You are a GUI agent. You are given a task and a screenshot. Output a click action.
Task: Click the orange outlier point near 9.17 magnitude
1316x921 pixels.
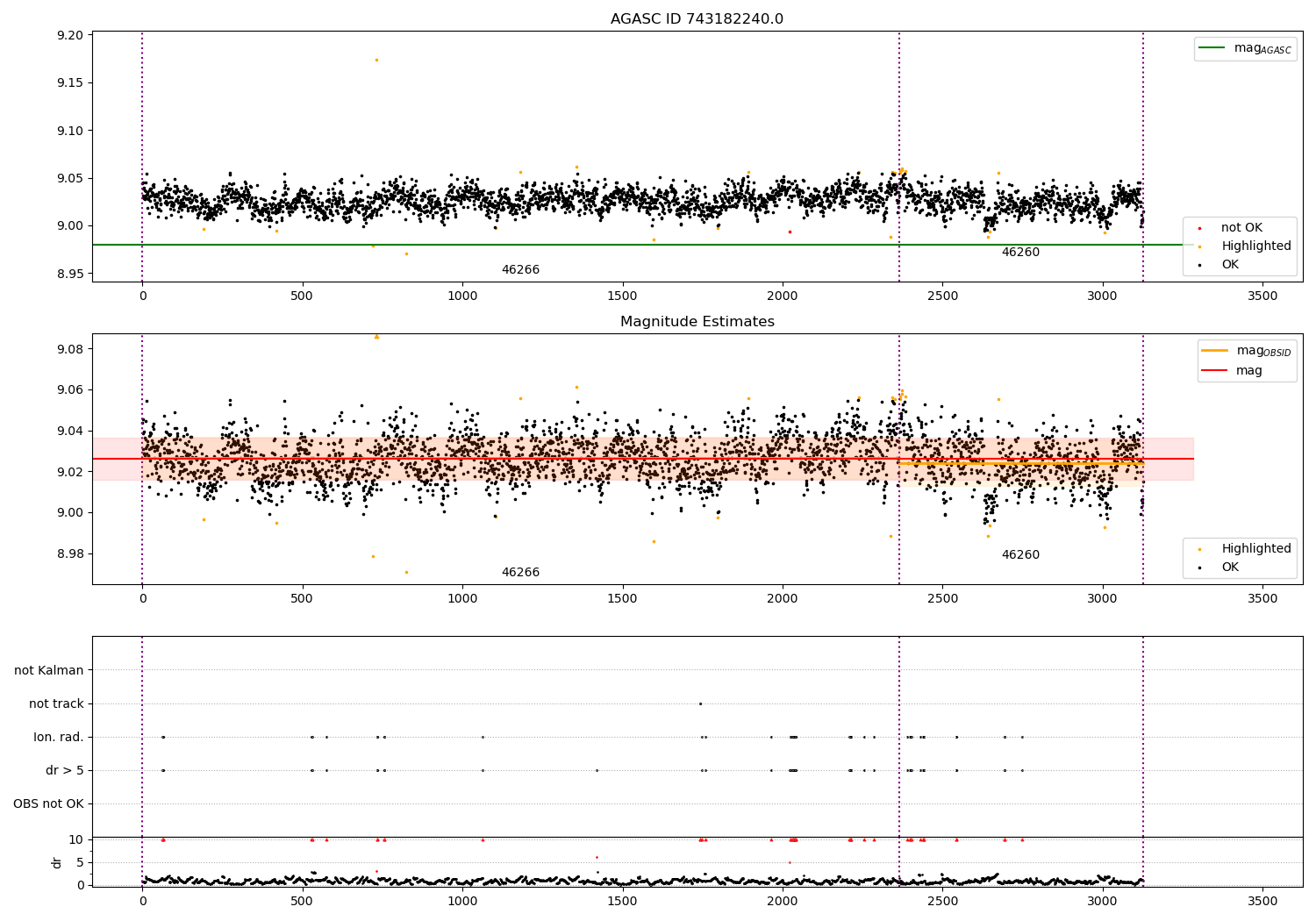(x=376, y=60)
